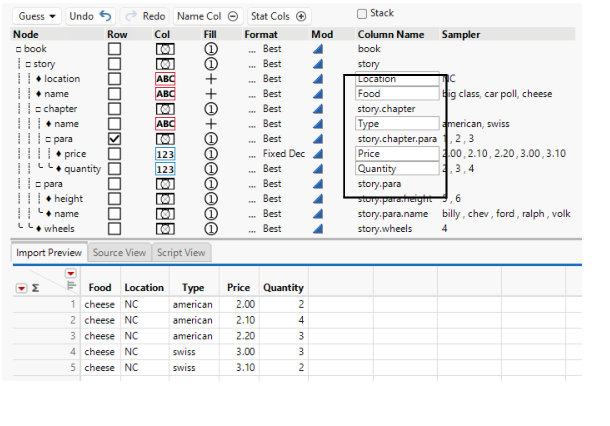Click the Fill plus icon for location
This screenshot has height=426, width=610.
click(x=211, y=79)
